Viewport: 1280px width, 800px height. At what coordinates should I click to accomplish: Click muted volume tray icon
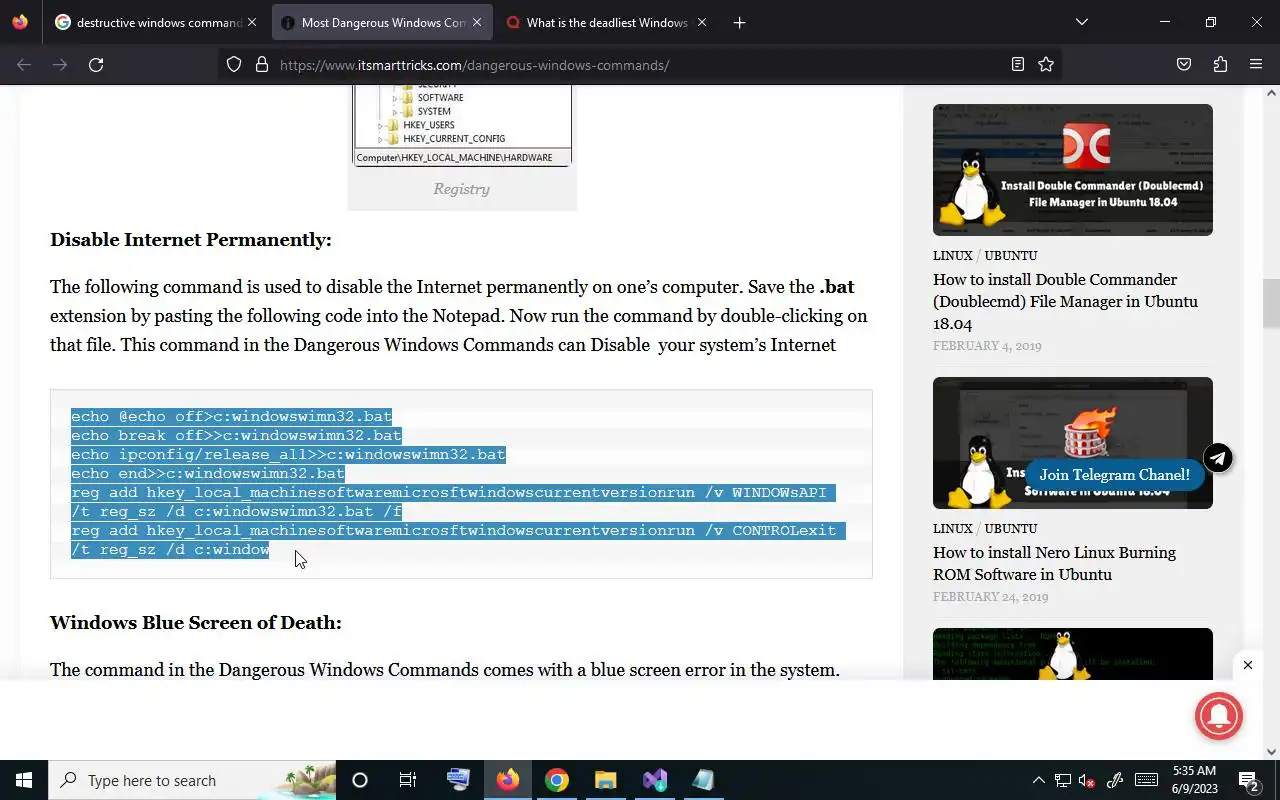point(1087,780)
